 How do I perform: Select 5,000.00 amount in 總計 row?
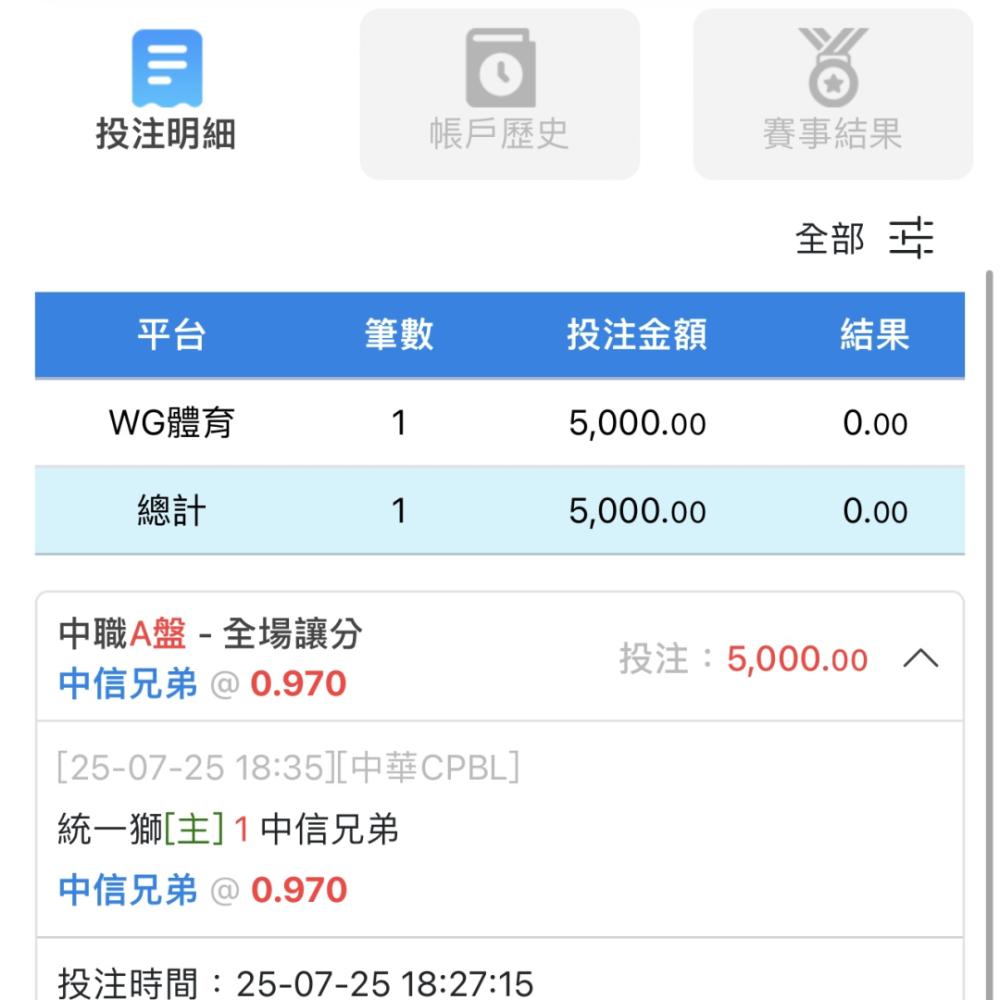(637, 511)
